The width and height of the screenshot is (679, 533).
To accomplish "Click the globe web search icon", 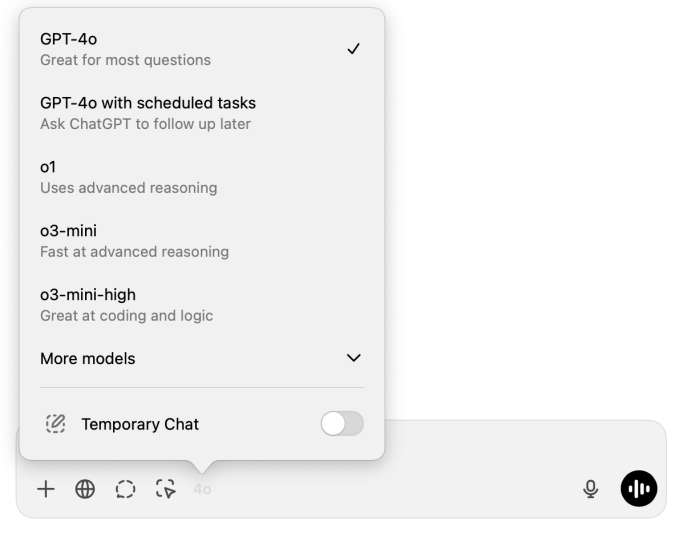I will tap(85, 489).
